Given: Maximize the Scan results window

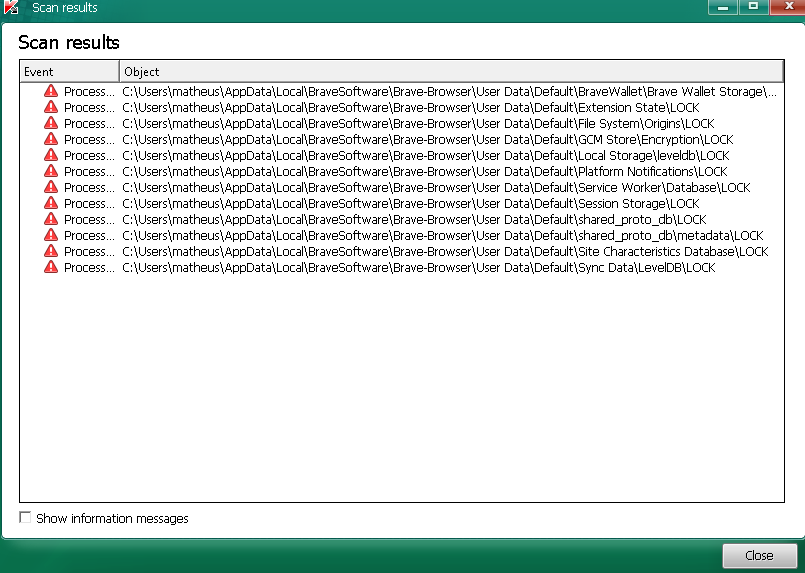Looking at the screenshot, I should pos(753,7).
